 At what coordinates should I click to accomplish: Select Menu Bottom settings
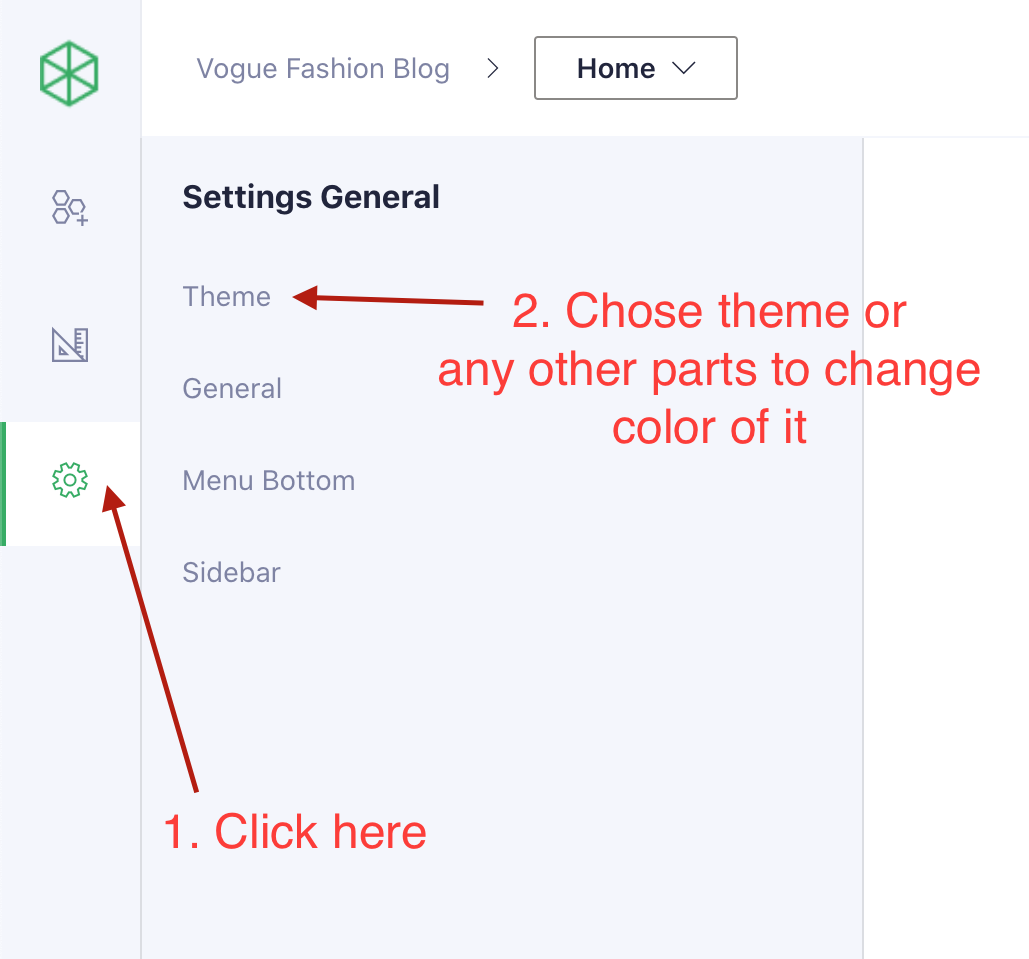coord(268,481)
